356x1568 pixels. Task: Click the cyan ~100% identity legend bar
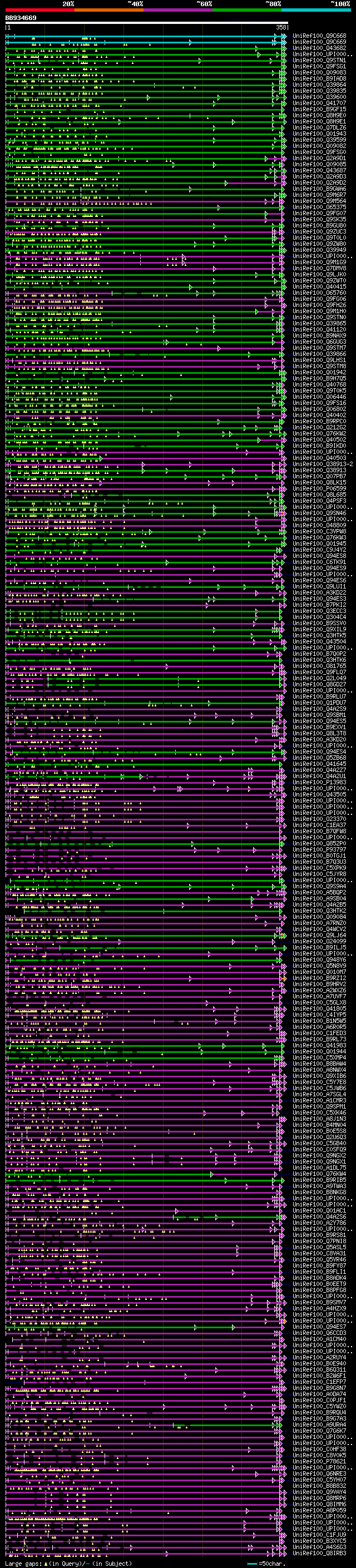316,10
